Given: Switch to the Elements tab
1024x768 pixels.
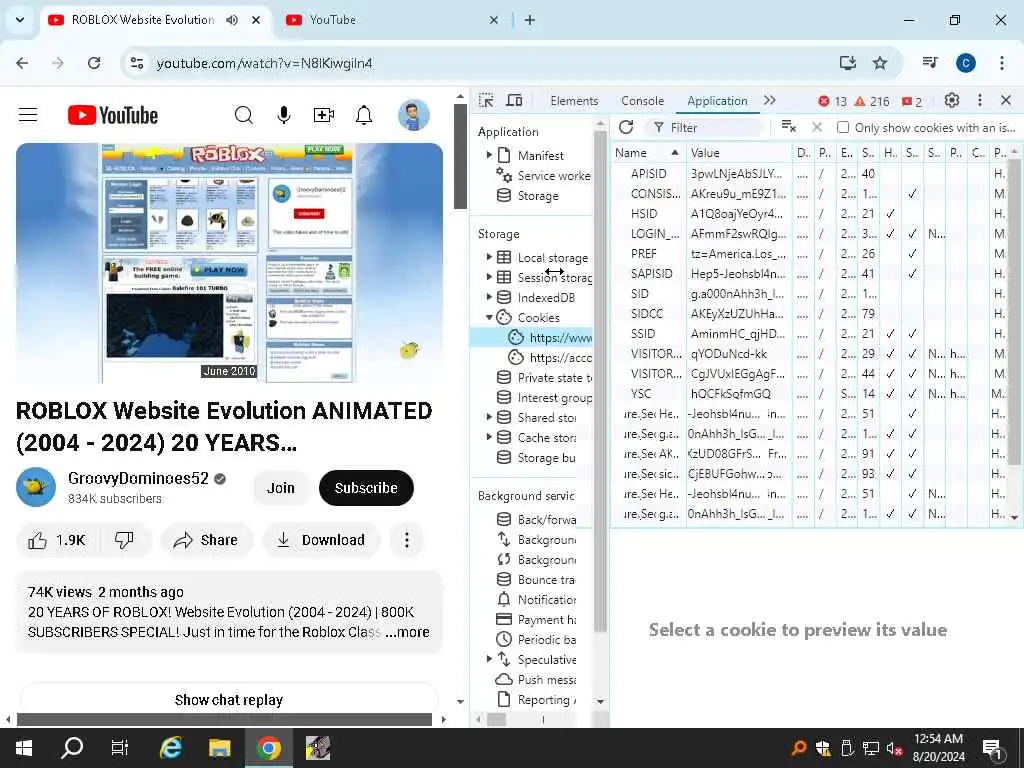Looking at the screenshot, I should [x=574, y=101].
